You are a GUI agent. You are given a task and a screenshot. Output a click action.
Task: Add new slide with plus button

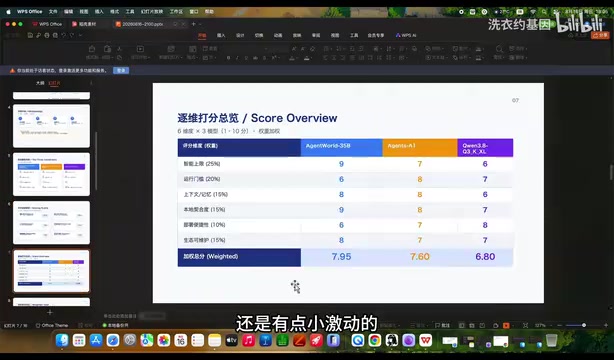click(x=50, y=312)
